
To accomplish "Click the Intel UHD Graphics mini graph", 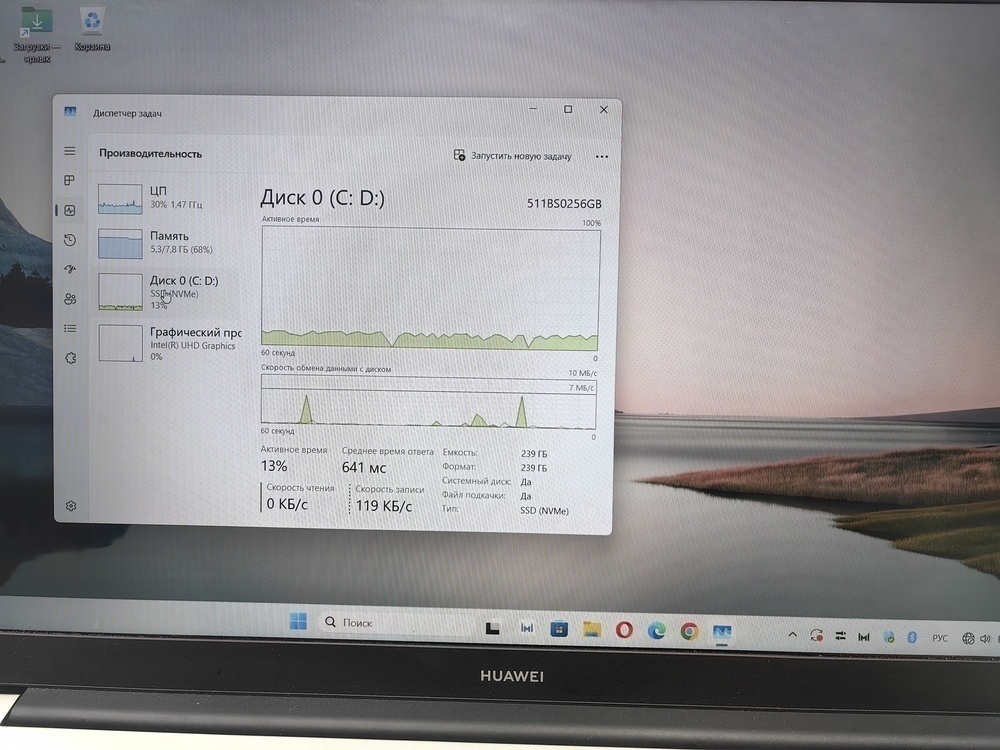I will coord(121,344).
